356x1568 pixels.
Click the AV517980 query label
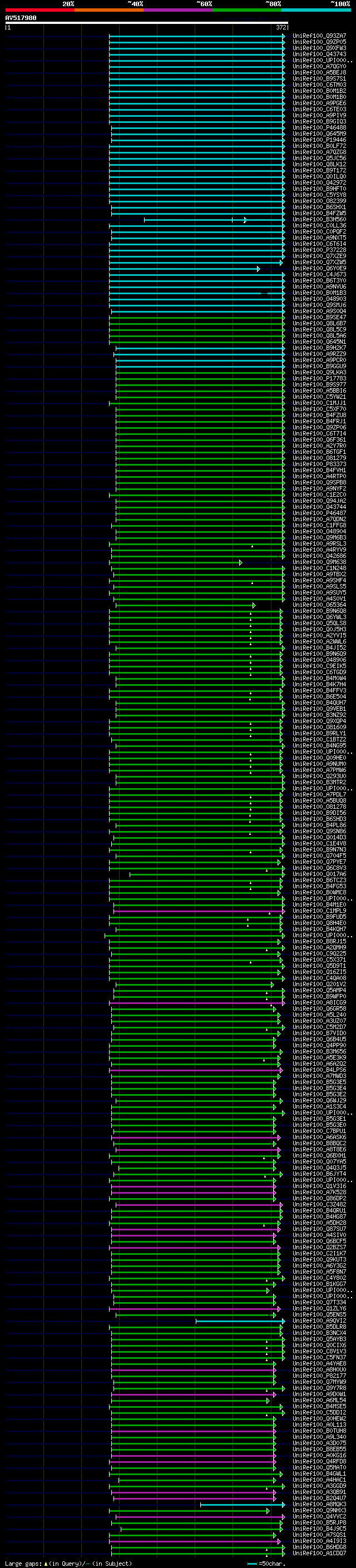pos(21,18)
